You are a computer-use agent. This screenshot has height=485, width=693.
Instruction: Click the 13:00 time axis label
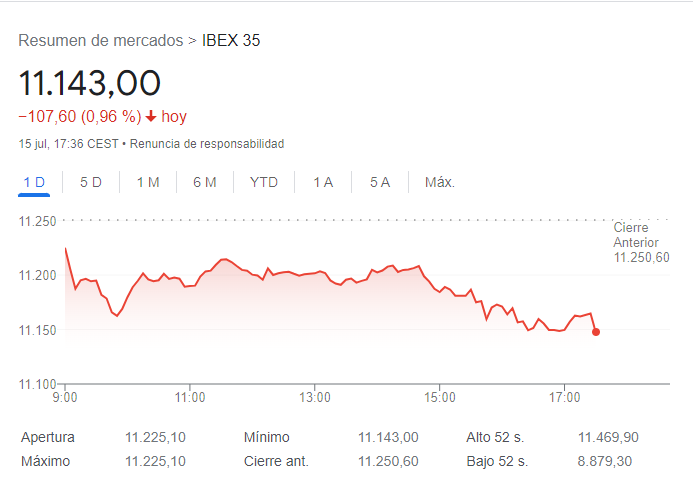tap(315, 398)
